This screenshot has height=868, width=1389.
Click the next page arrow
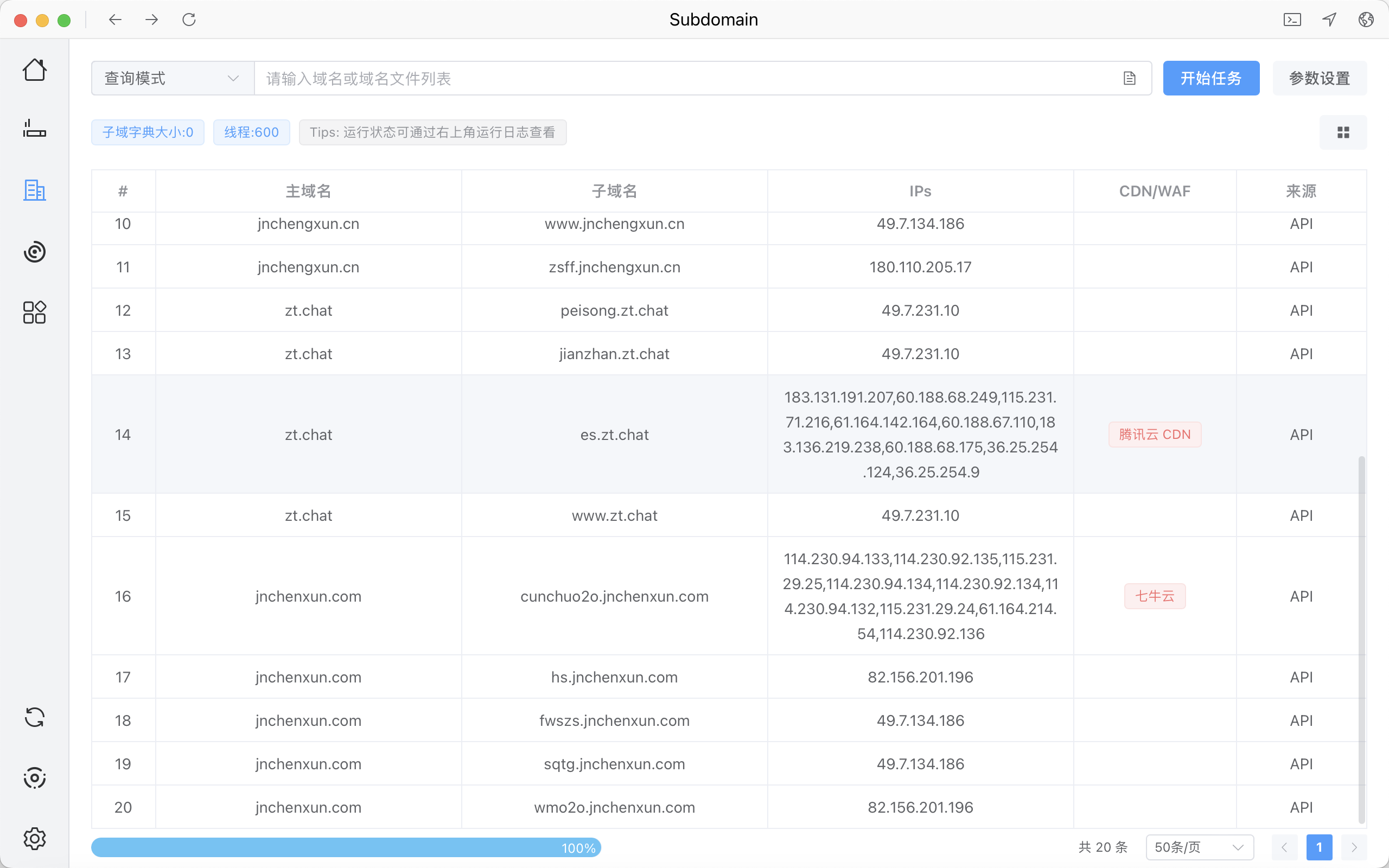1354,847
